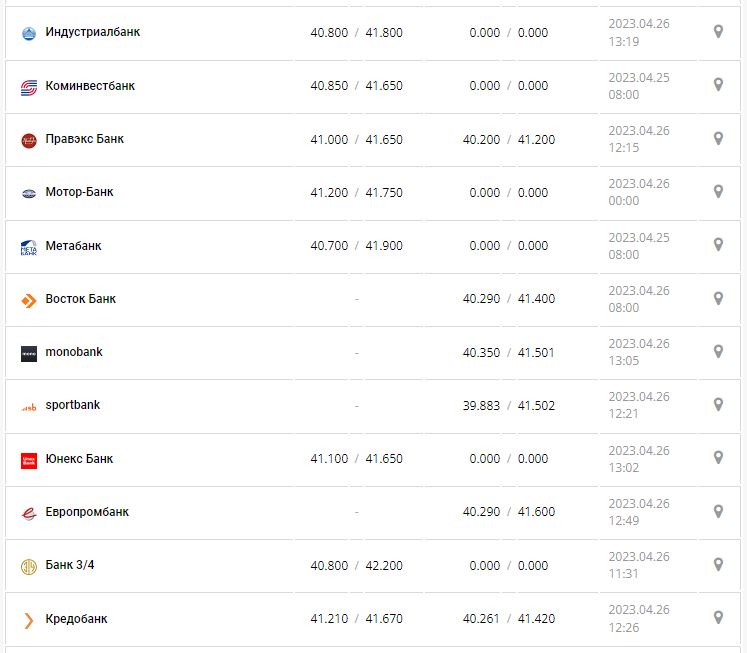Open the Правэкс Банк name link
Viewport: 747px width, 653px height.
[85, 139]
